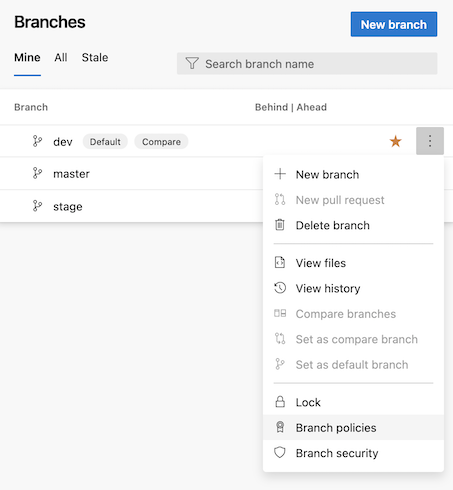Viewport: 453px width, 490px height.
Task: Switch to the Stale branches tab
Action: tap(95, 58)
